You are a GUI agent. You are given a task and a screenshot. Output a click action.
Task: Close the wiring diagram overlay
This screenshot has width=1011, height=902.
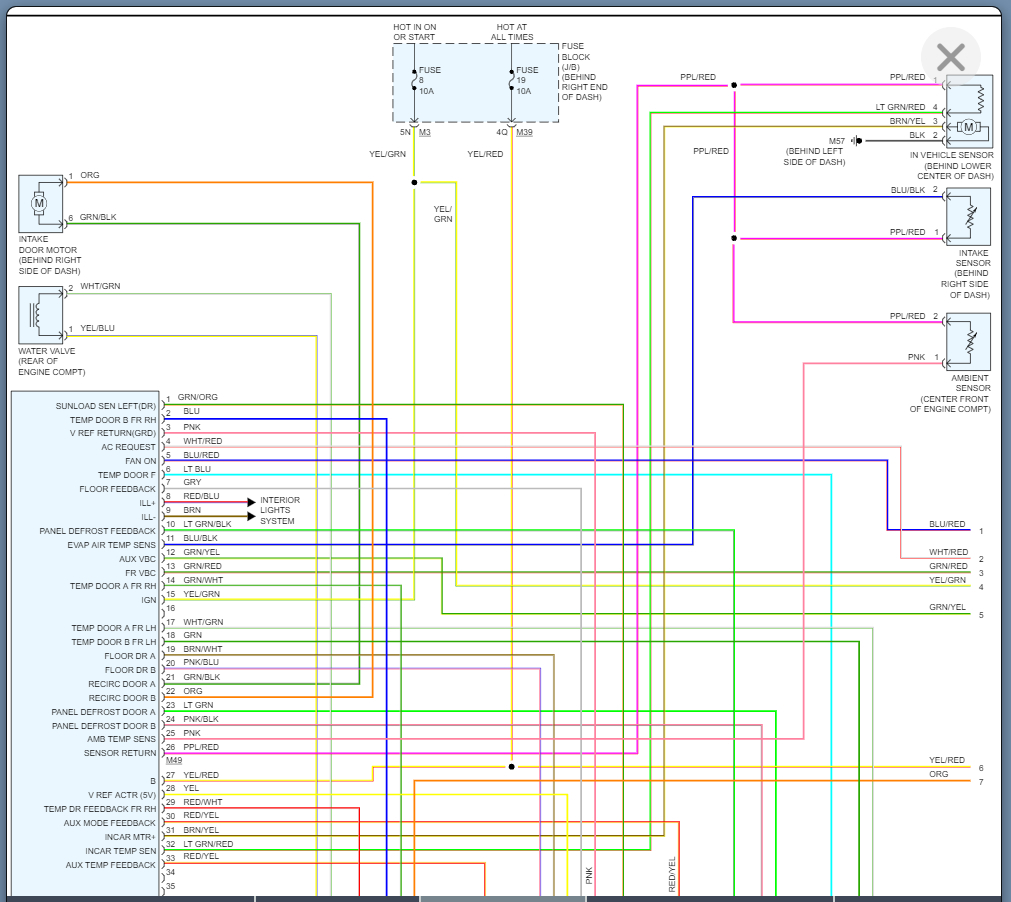(x=950, y=57)
